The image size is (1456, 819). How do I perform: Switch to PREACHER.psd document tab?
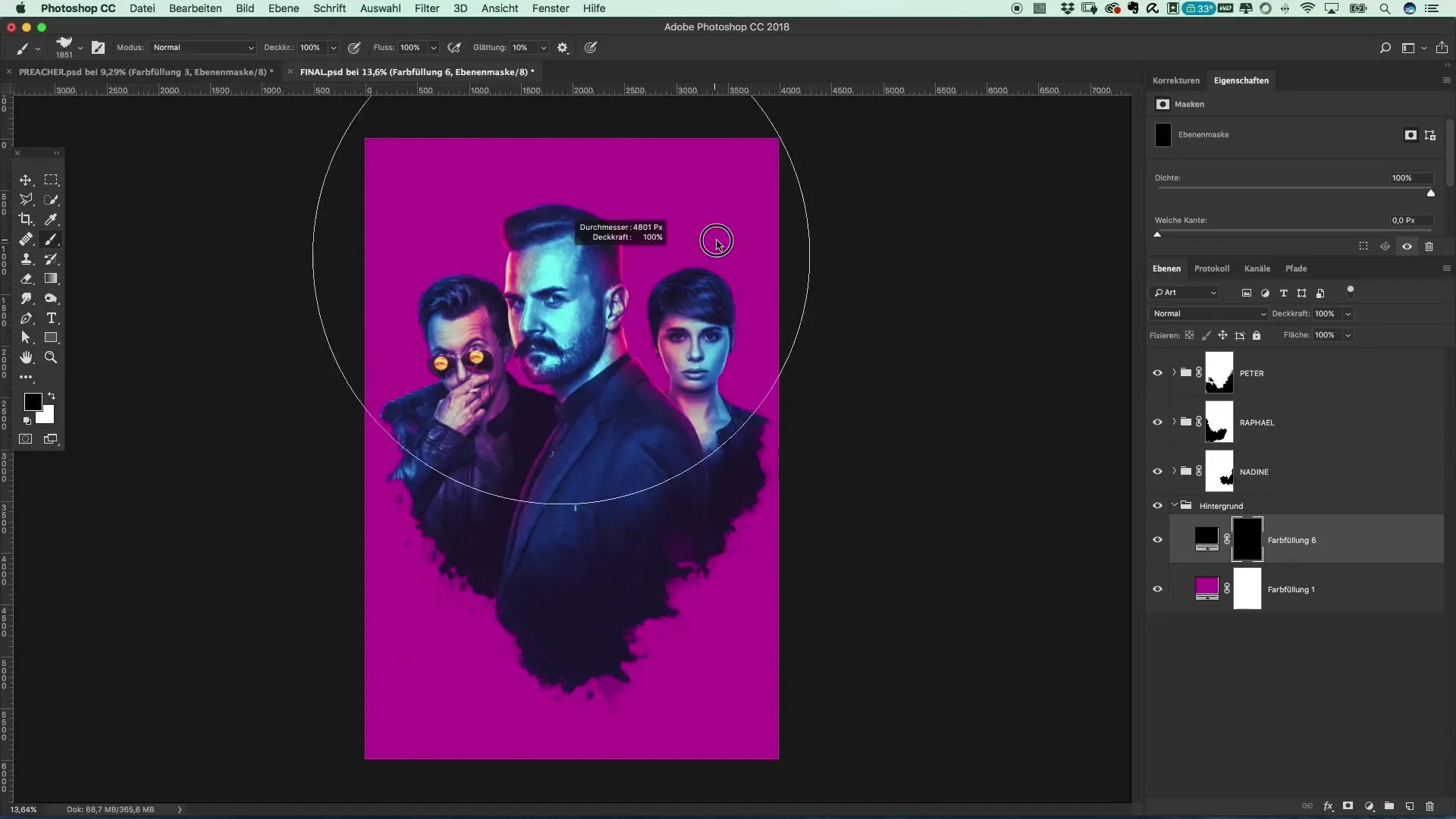(x=146, y=72)
